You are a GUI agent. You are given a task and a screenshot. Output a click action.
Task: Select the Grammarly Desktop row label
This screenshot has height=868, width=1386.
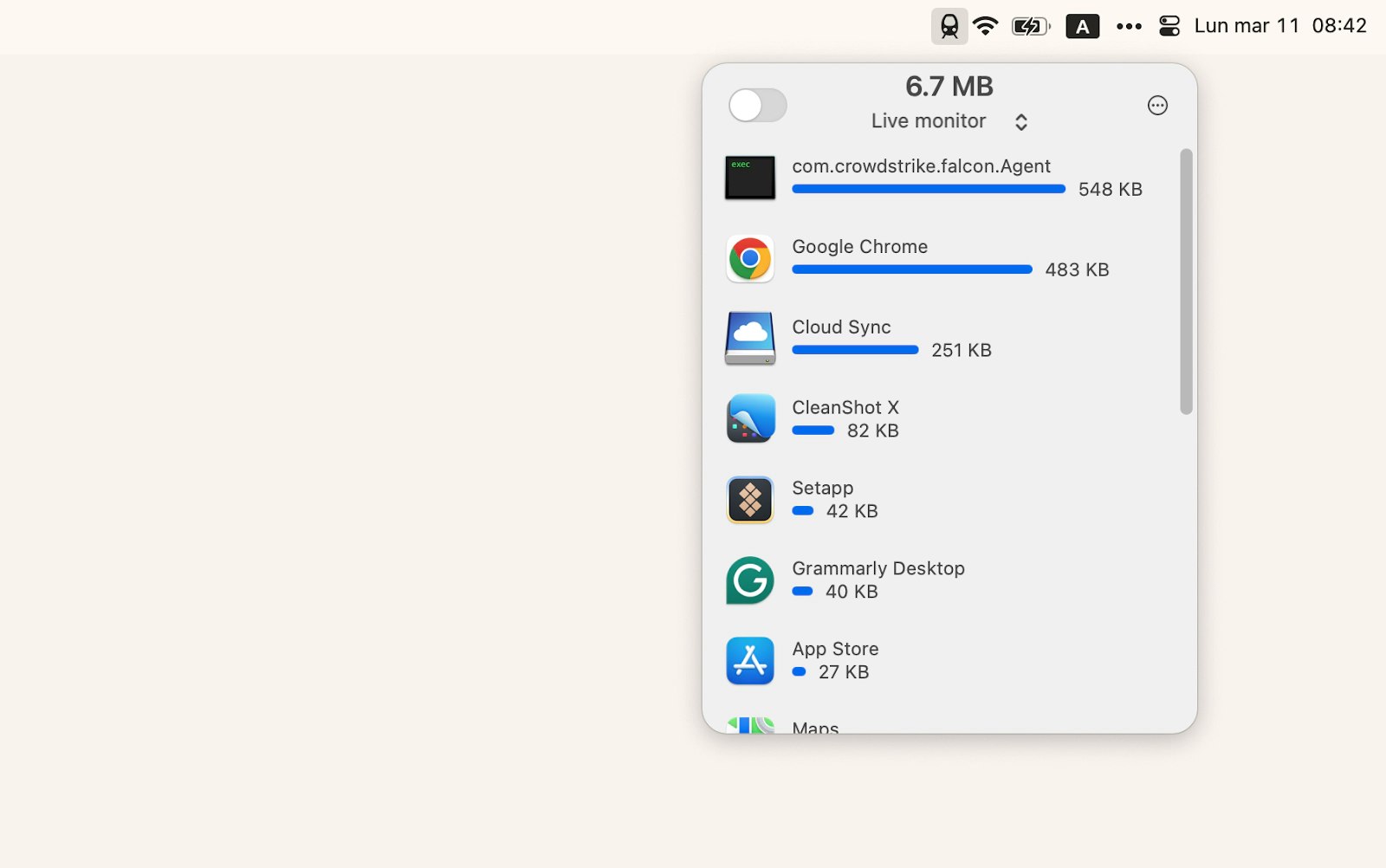click(878, 568)
